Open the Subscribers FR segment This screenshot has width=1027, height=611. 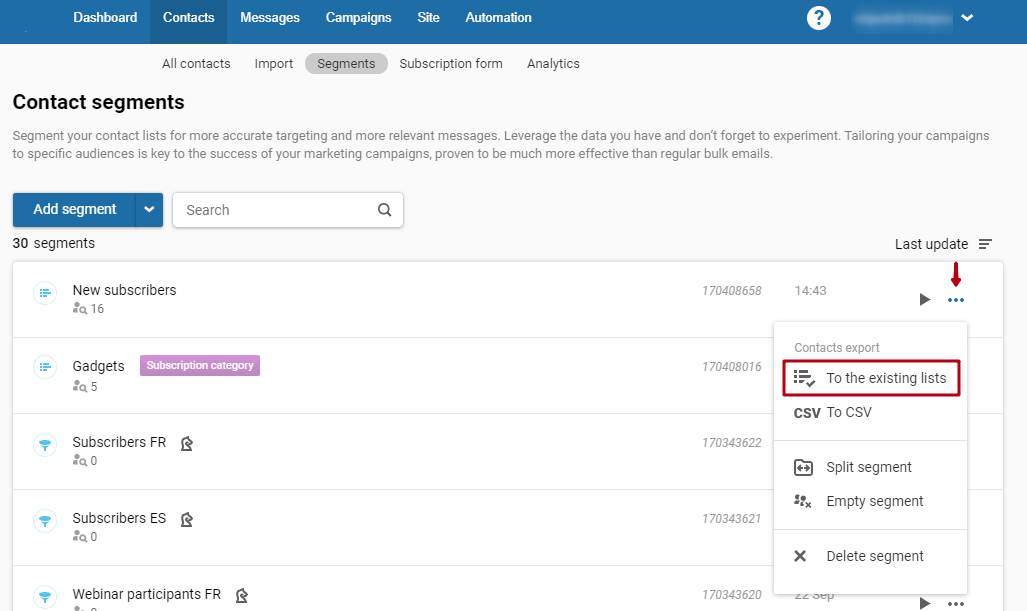click(119, 442)
